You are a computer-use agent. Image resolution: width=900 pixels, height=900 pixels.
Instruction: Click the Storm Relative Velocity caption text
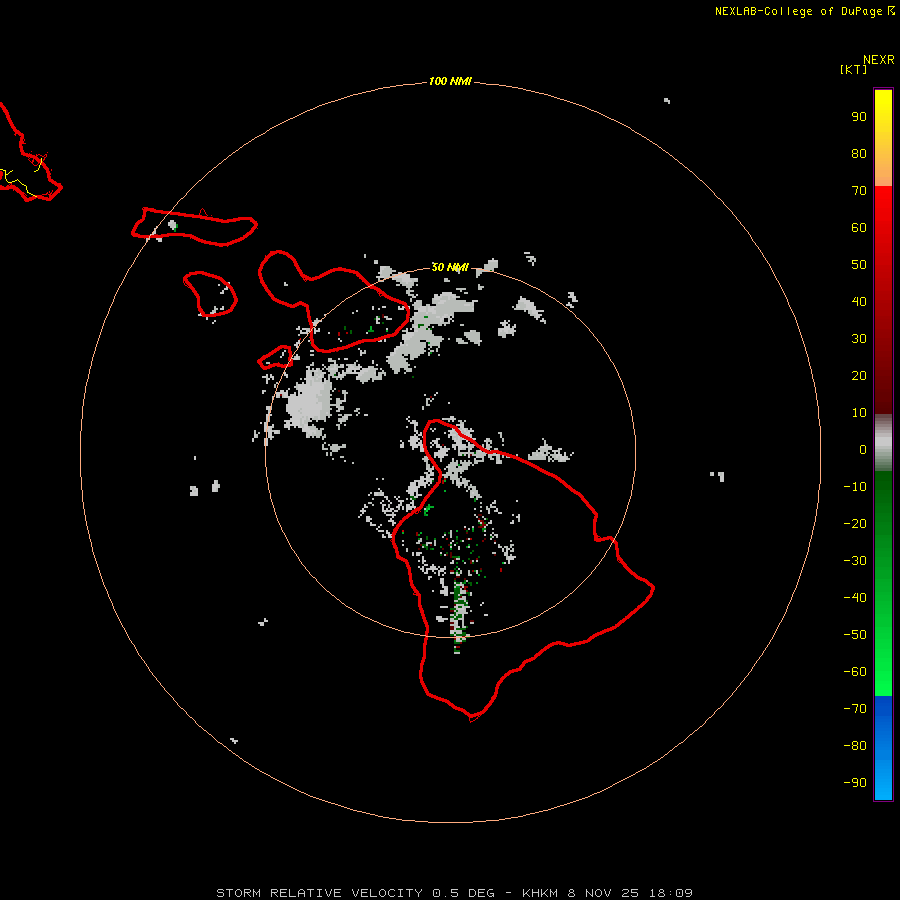coord(454,893)
